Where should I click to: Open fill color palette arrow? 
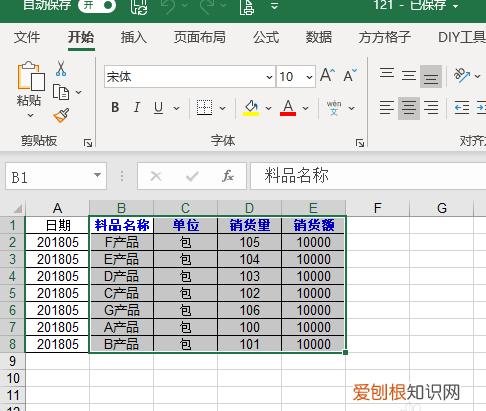pyautogui.click(x=268, y=108)
